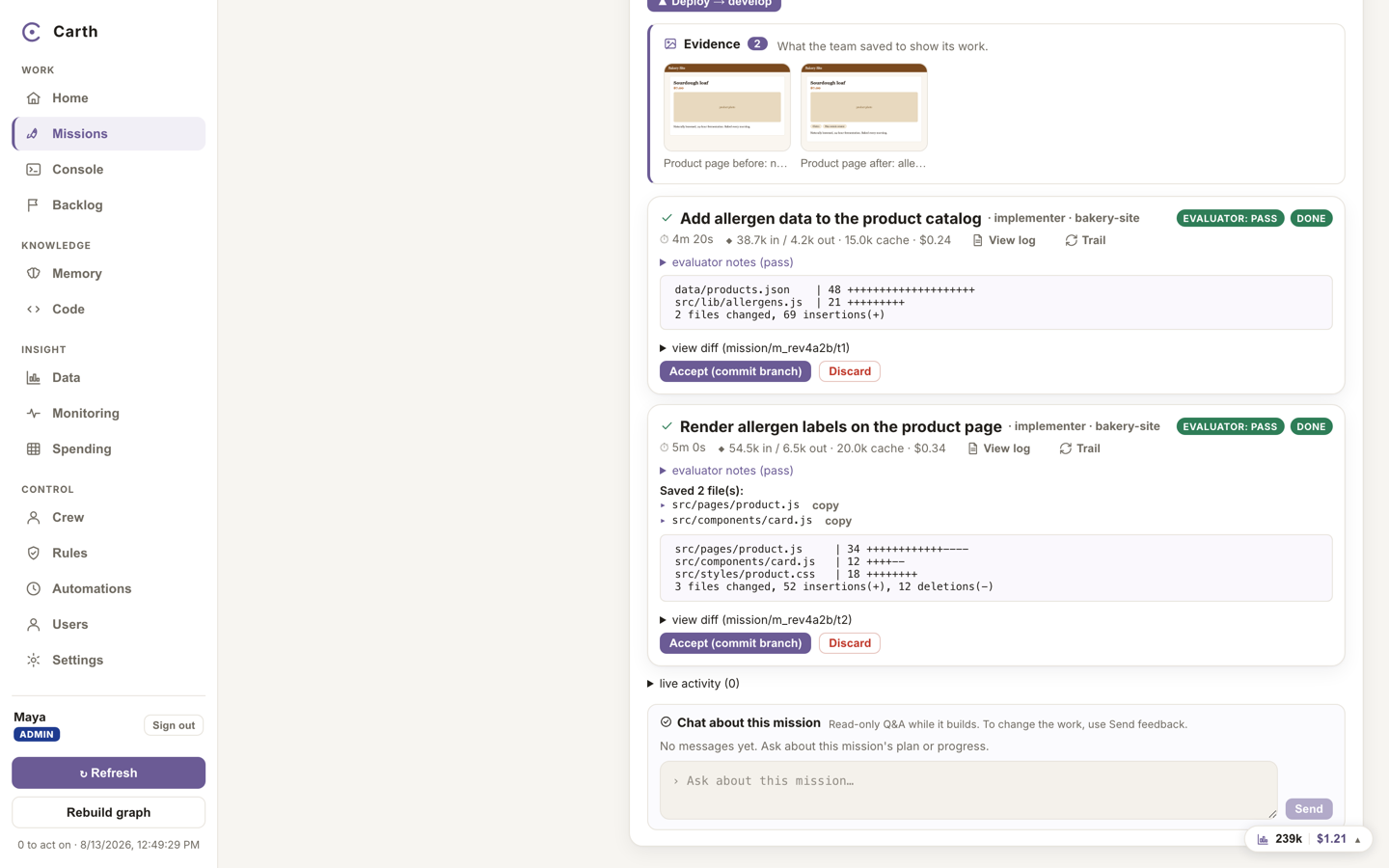Click the Data chart icon
This screenshot has height=868, width=1389.
34,378
